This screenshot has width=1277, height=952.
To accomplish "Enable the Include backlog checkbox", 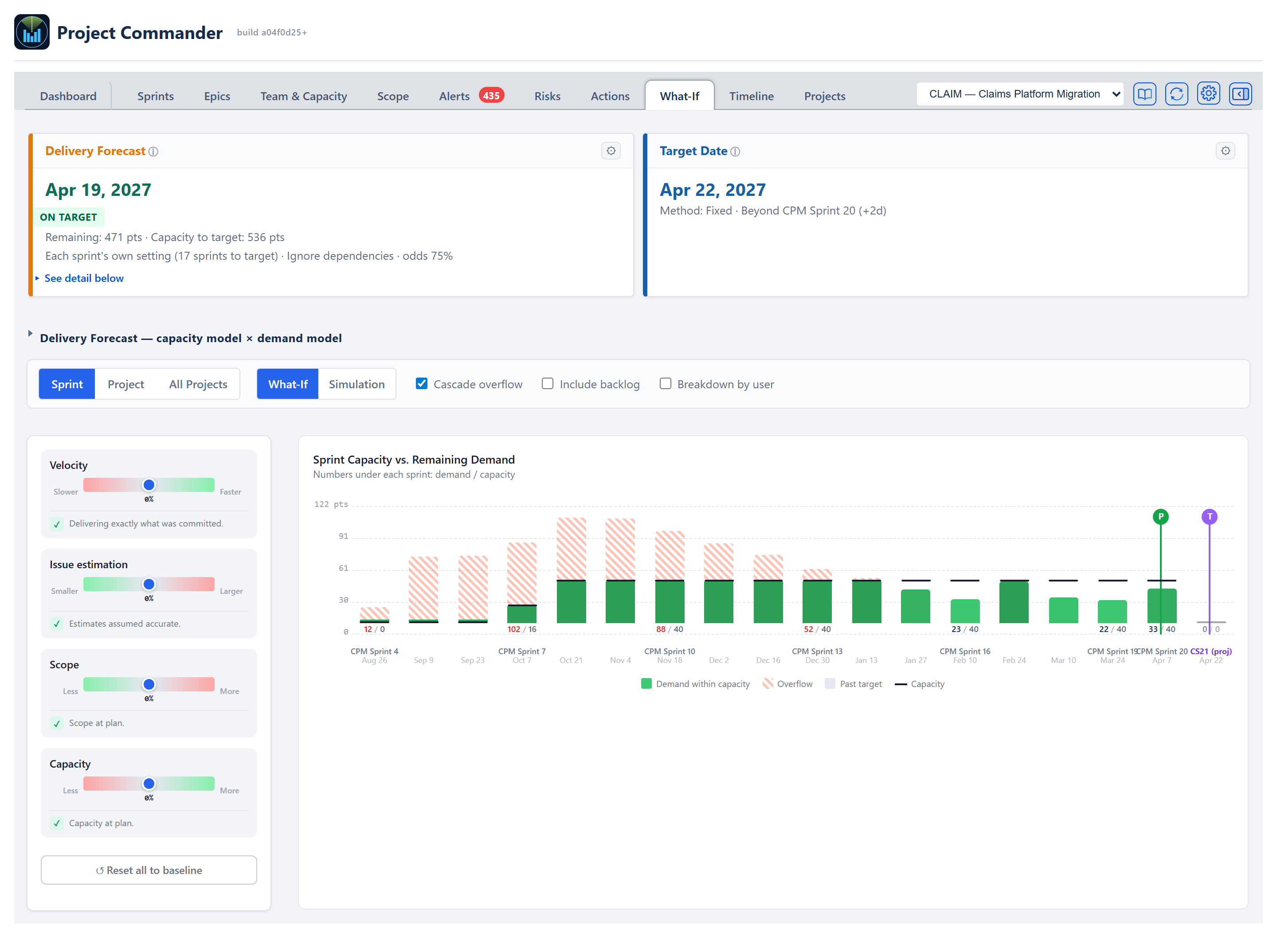I will 548,384.
